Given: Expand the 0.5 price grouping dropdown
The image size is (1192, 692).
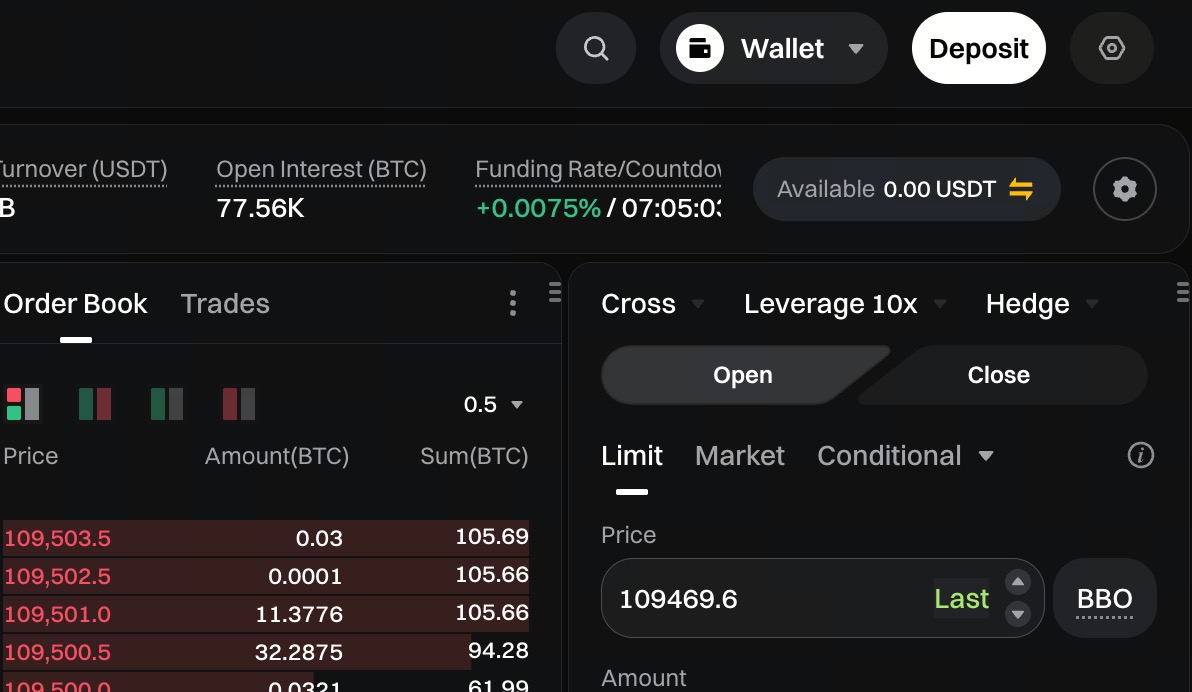Looking at the screenshot, I should pos(493,405).
